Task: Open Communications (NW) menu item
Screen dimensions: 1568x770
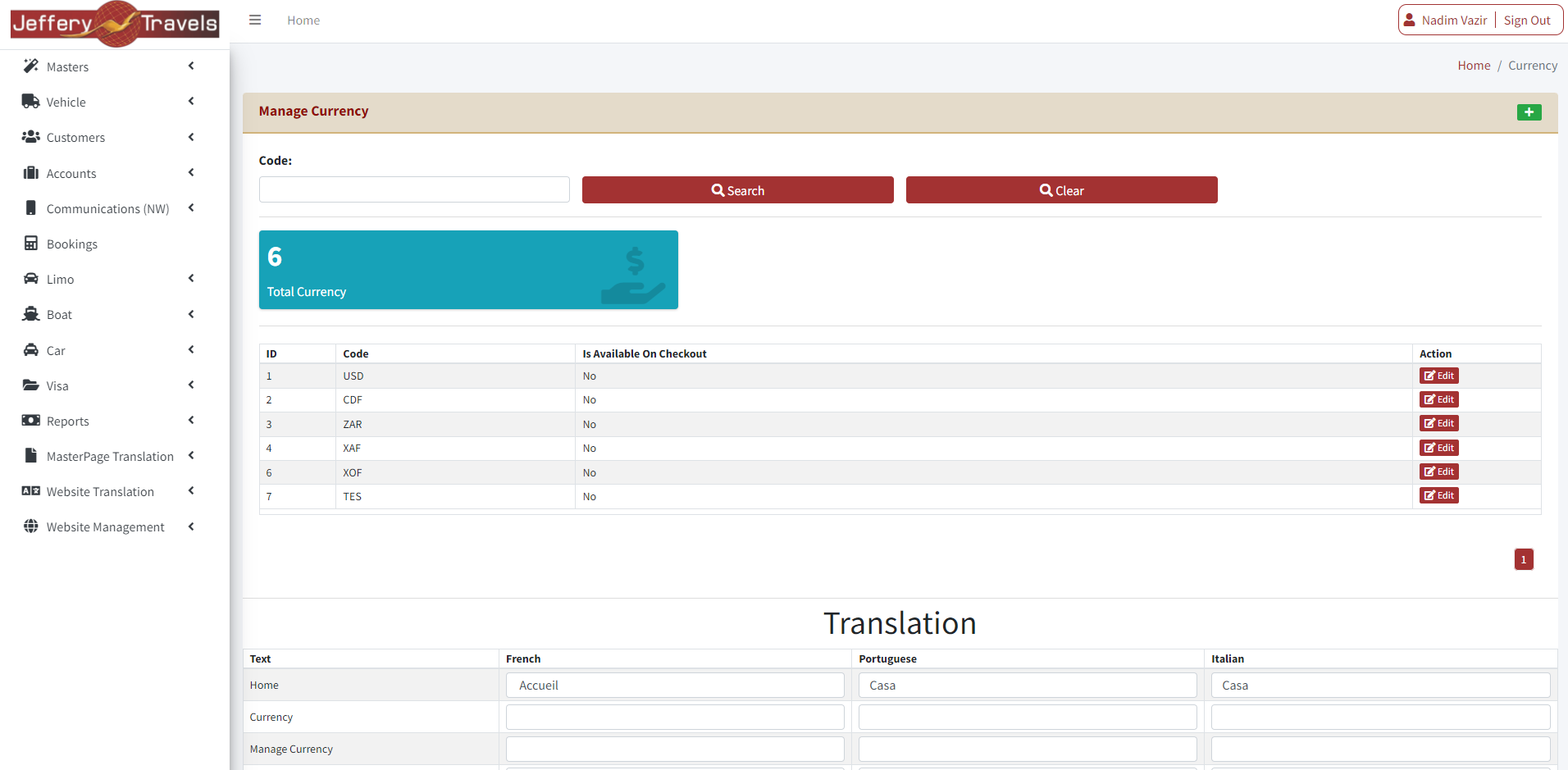Action: coord(107,209)
